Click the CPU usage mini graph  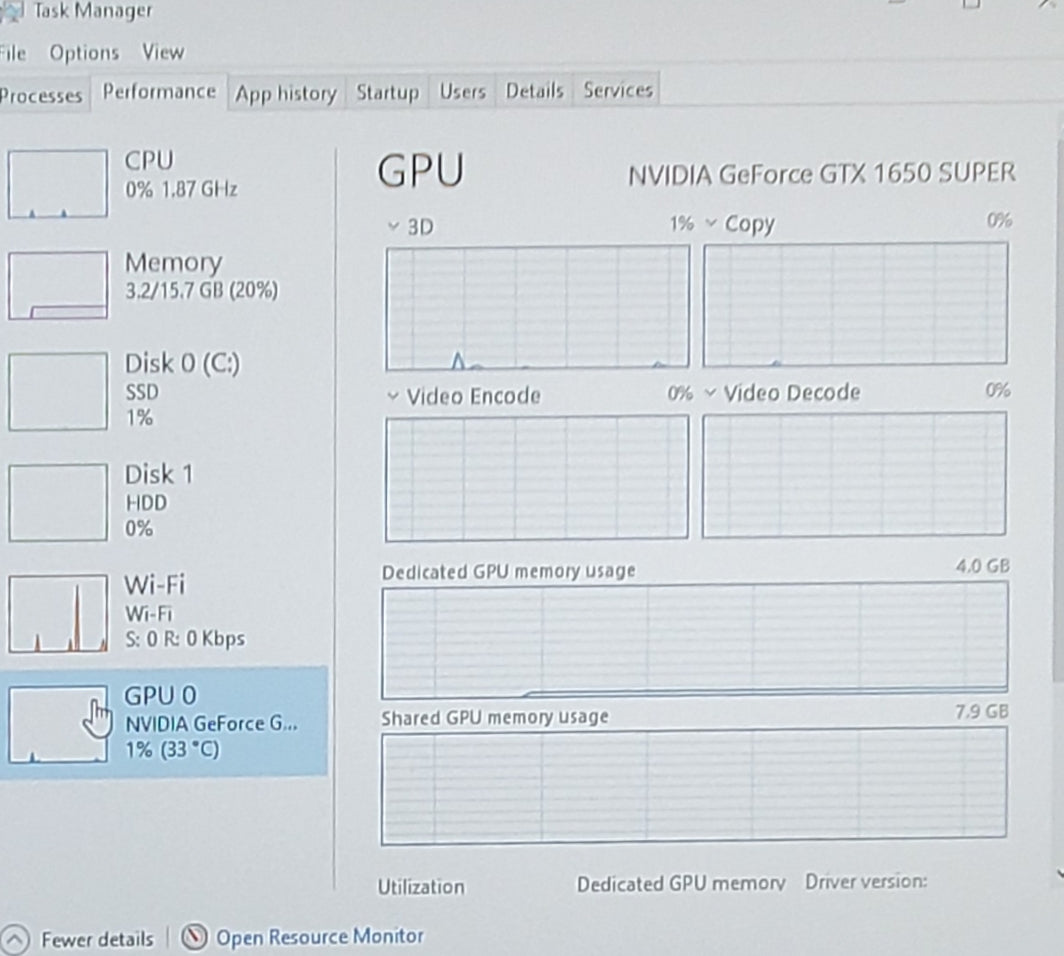point(58,184)
